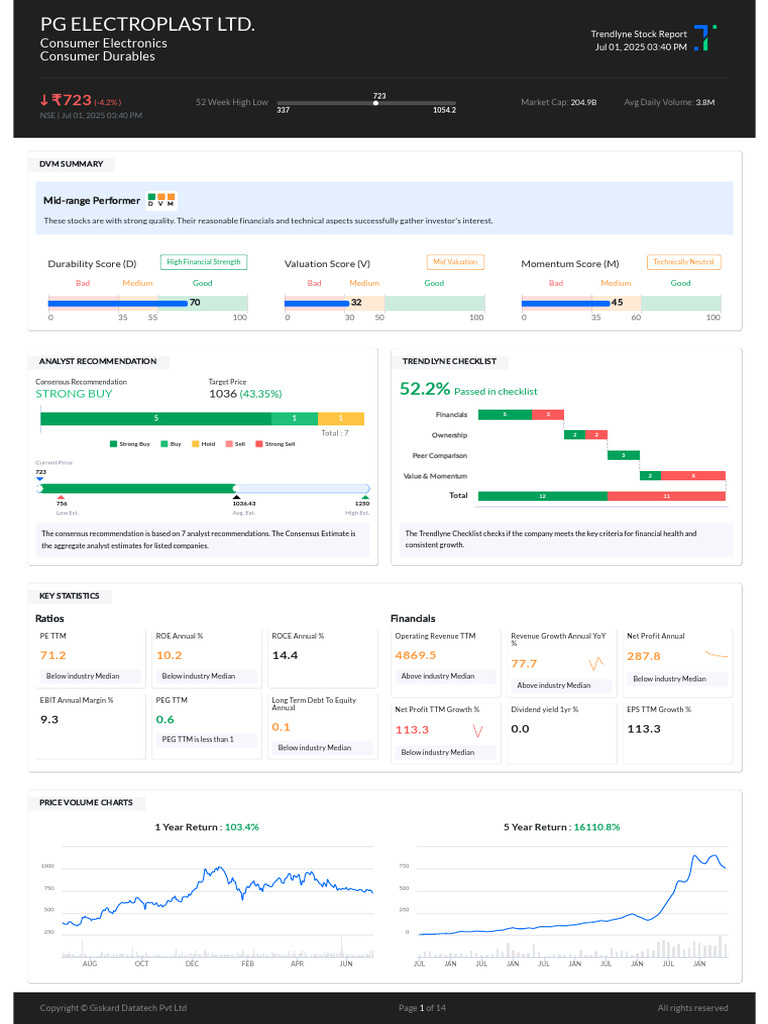Click the Trendlyne logo icon
Screen dimensions: 768x1024
click(705, 38)
